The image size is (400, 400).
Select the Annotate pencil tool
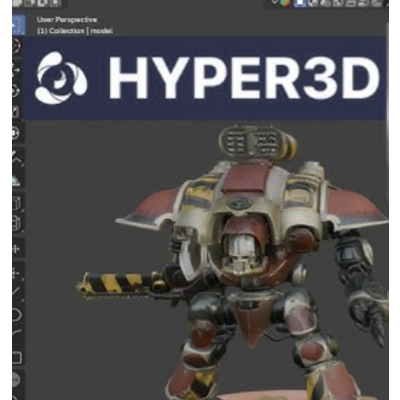(x=18, y=159)
